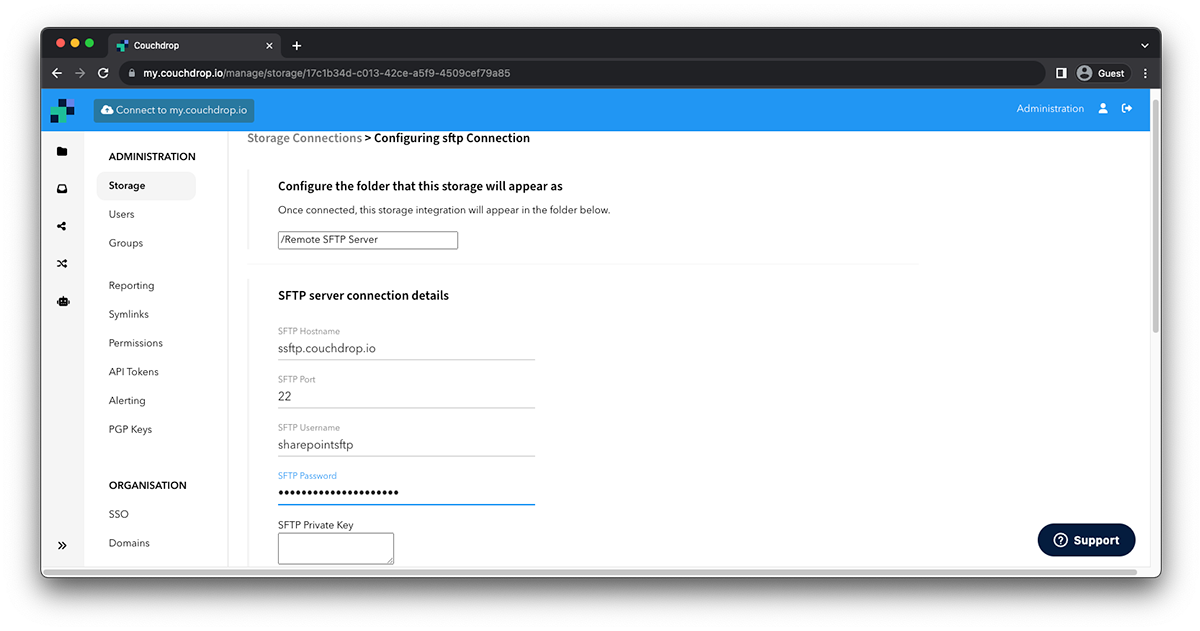
Task: Select the folder icon in the left sidebar
Action: point(62,150)
